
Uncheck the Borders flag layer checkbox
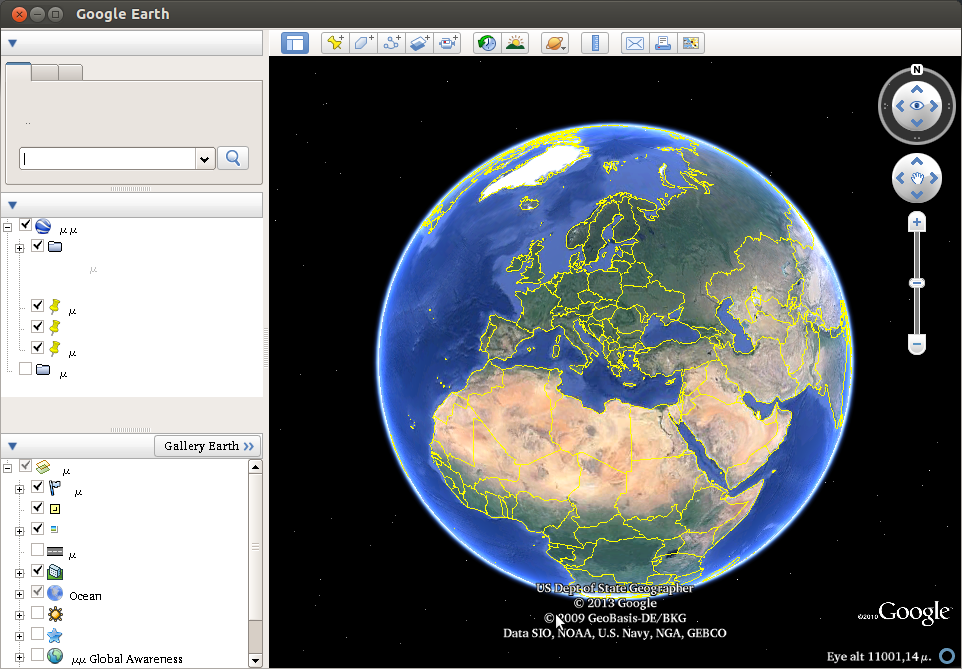tap(37, 487)
